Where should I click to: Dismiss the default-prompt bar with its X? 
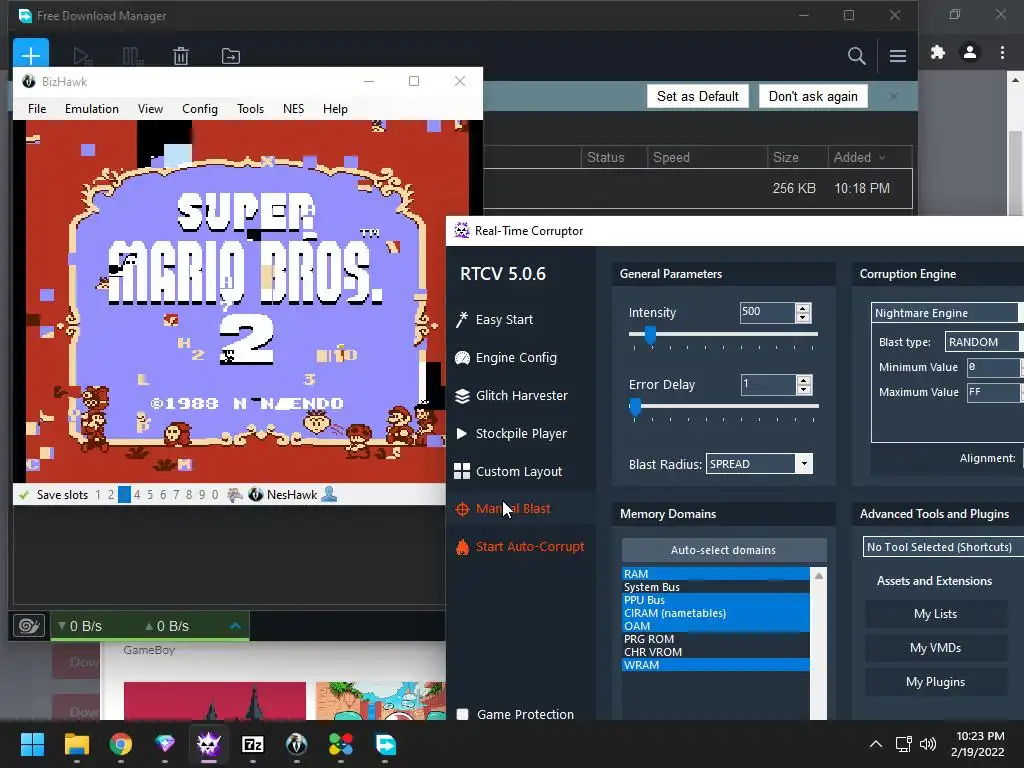893,96
